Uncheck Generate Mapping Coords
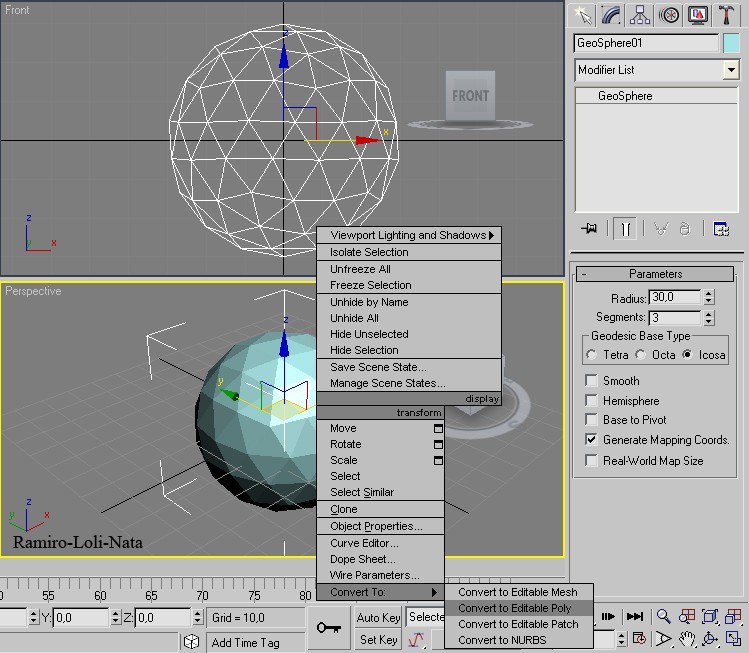This screenshot has height=653, width=749. coord(591,439)
